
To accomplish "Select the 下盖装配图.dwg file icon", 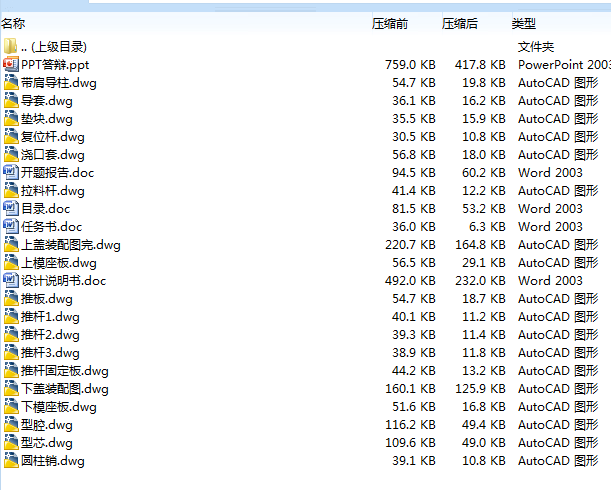I will [11, 389].
